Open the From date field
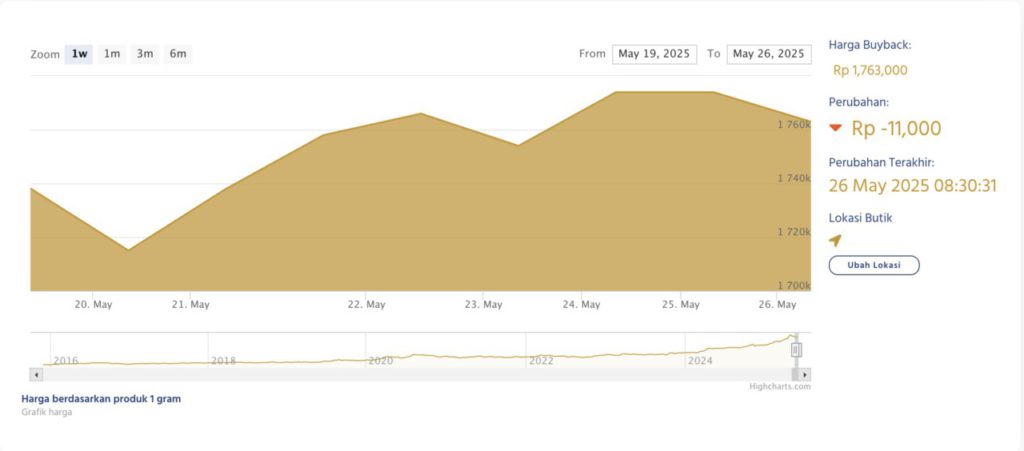The height and width of the screenshot is (451, 1024). (x=654, y=54)
